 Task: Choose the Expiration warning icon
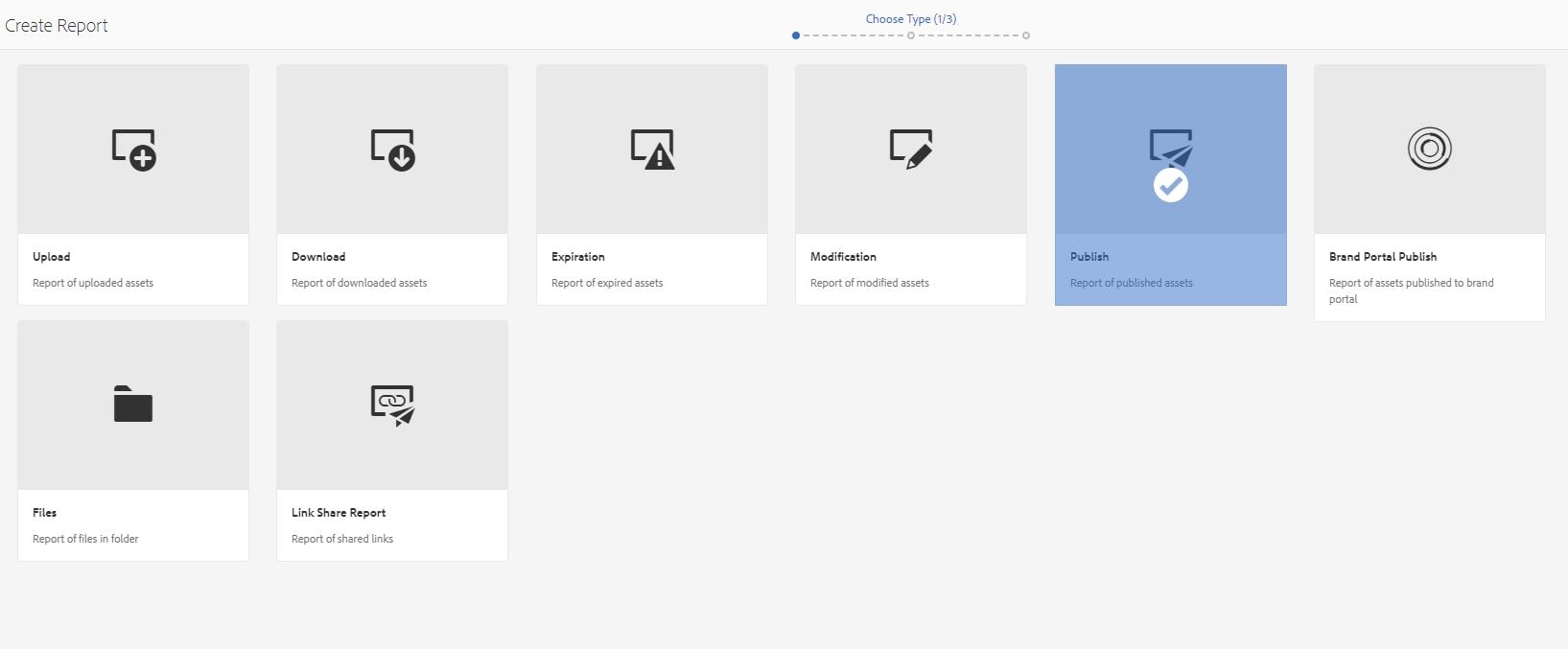tap(652, 150)
